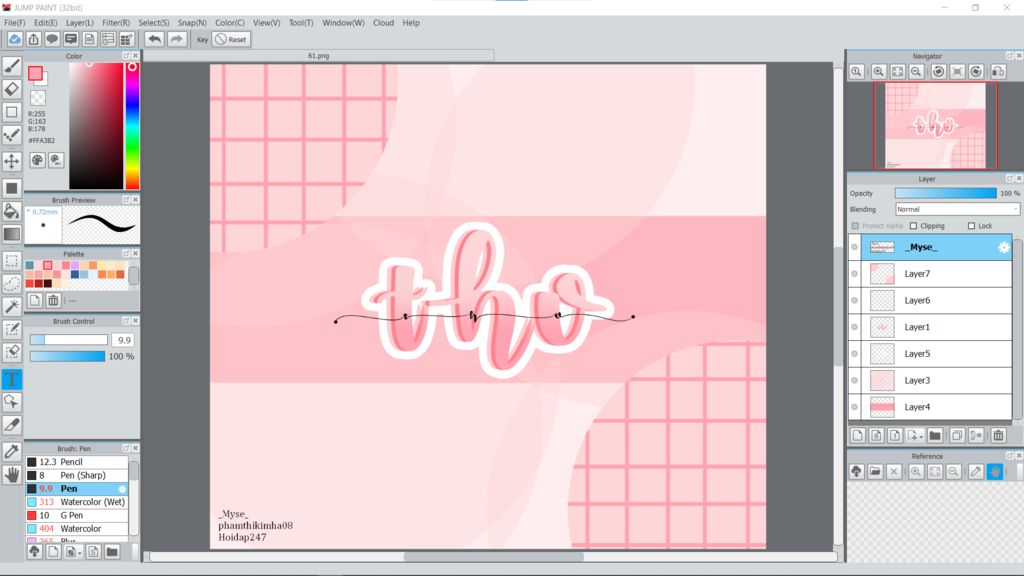Switch to the 61.png document tab
Image resolution: width=1024 pixels, height=576 pixels.
tap(319, 56)
